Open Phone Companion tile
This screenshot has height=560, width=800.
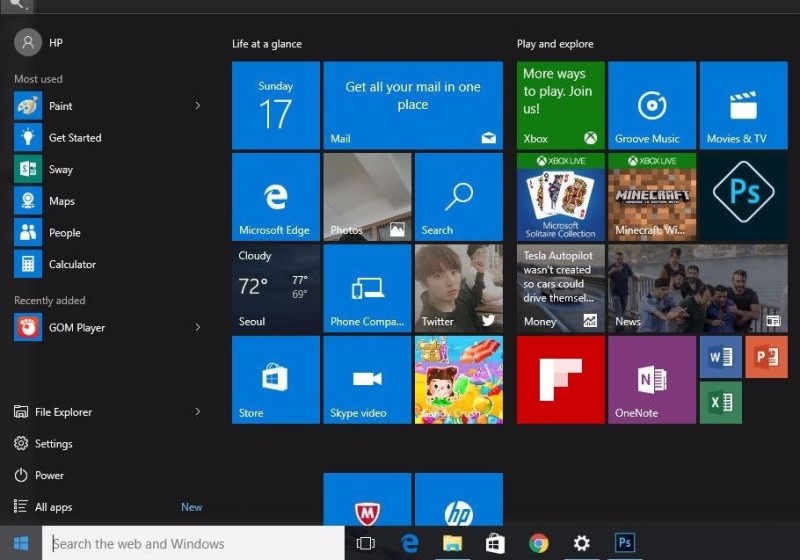tap(367, 288)
